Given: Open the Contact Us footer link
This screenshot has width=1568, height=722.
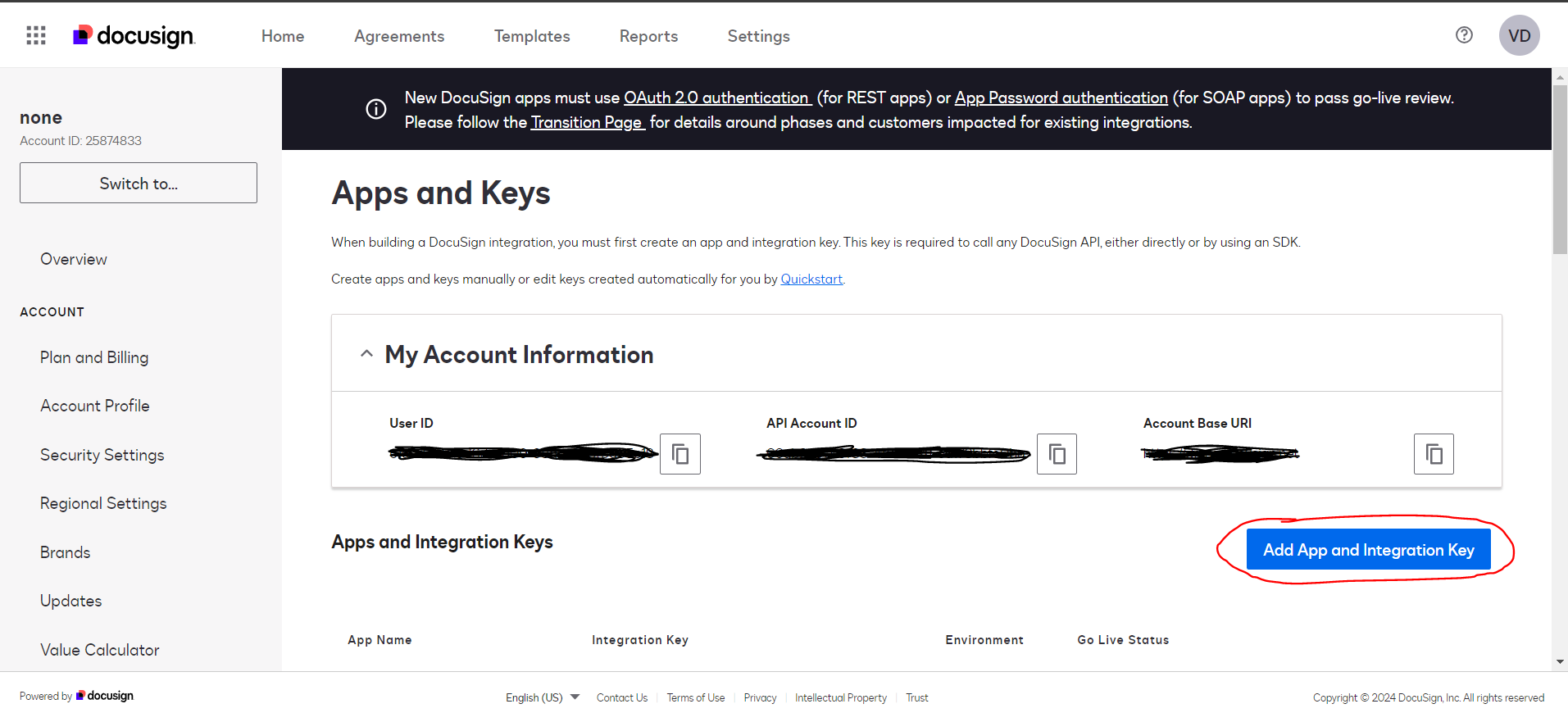Looking at the screenshot, I should click(x=622, y=697).
